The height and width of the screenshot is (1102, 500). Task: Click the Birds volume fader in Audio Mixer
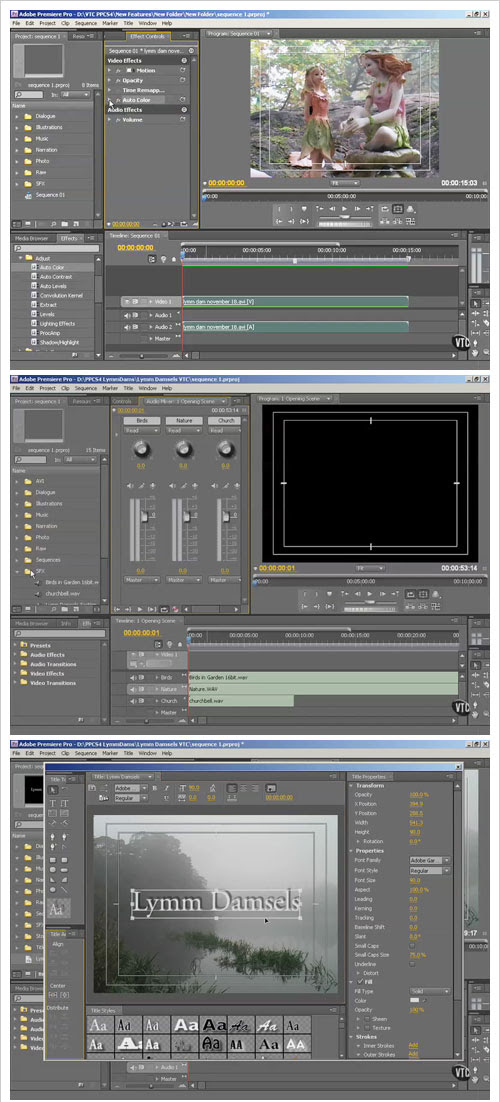pyautogui.click(x=145, y=517)
